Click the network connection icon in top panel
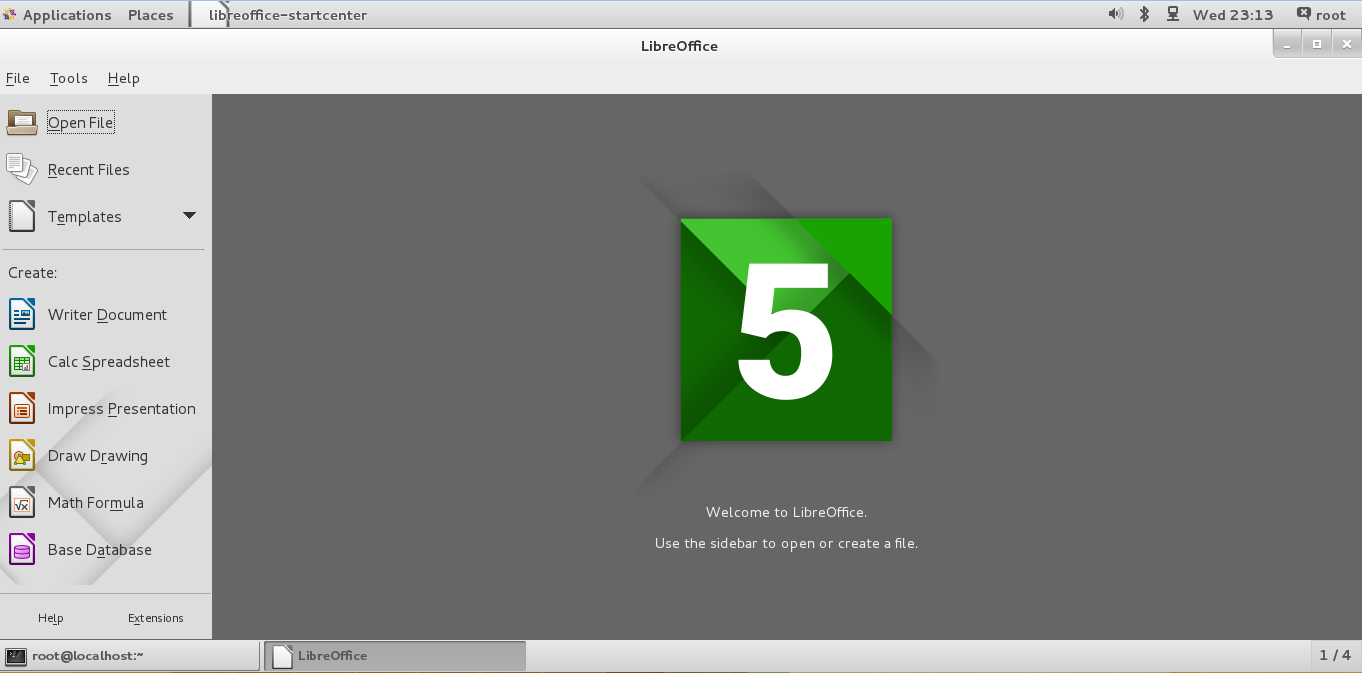This screenshot has width=1362, height=673. [1173, 14]
